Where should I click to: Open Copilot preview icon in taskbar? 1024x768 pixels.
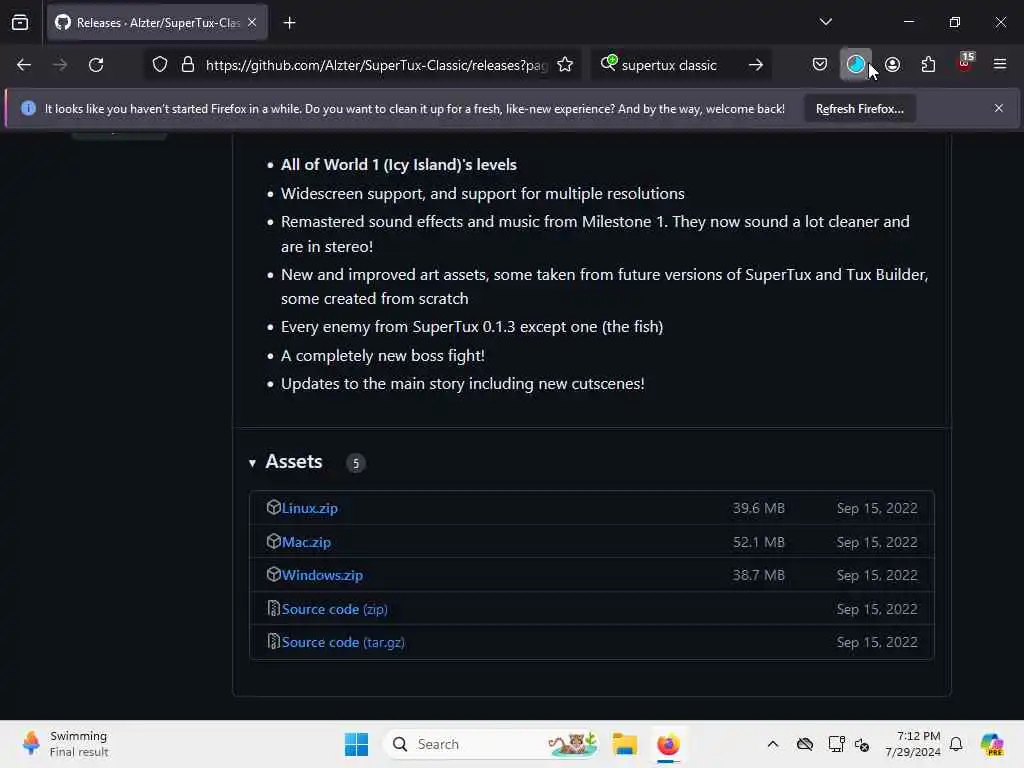tap(992, 744)
